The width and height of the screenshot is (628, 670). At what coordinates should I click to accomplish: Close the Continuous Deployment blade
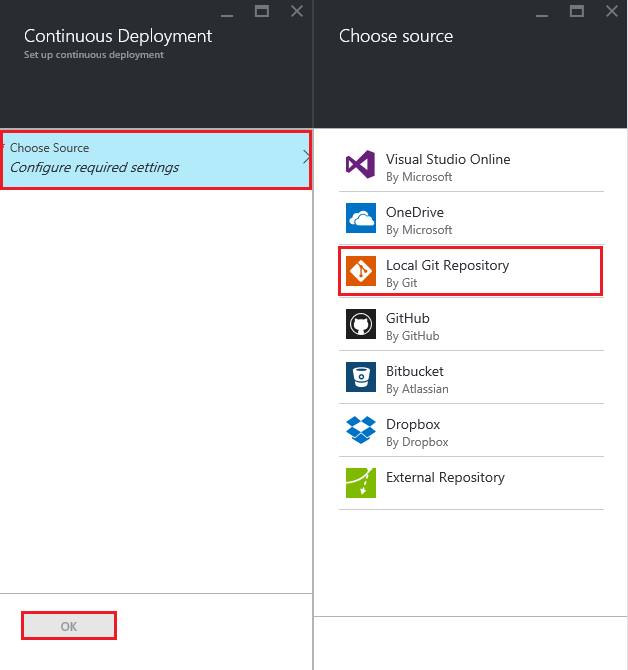(x=297, y=11)
